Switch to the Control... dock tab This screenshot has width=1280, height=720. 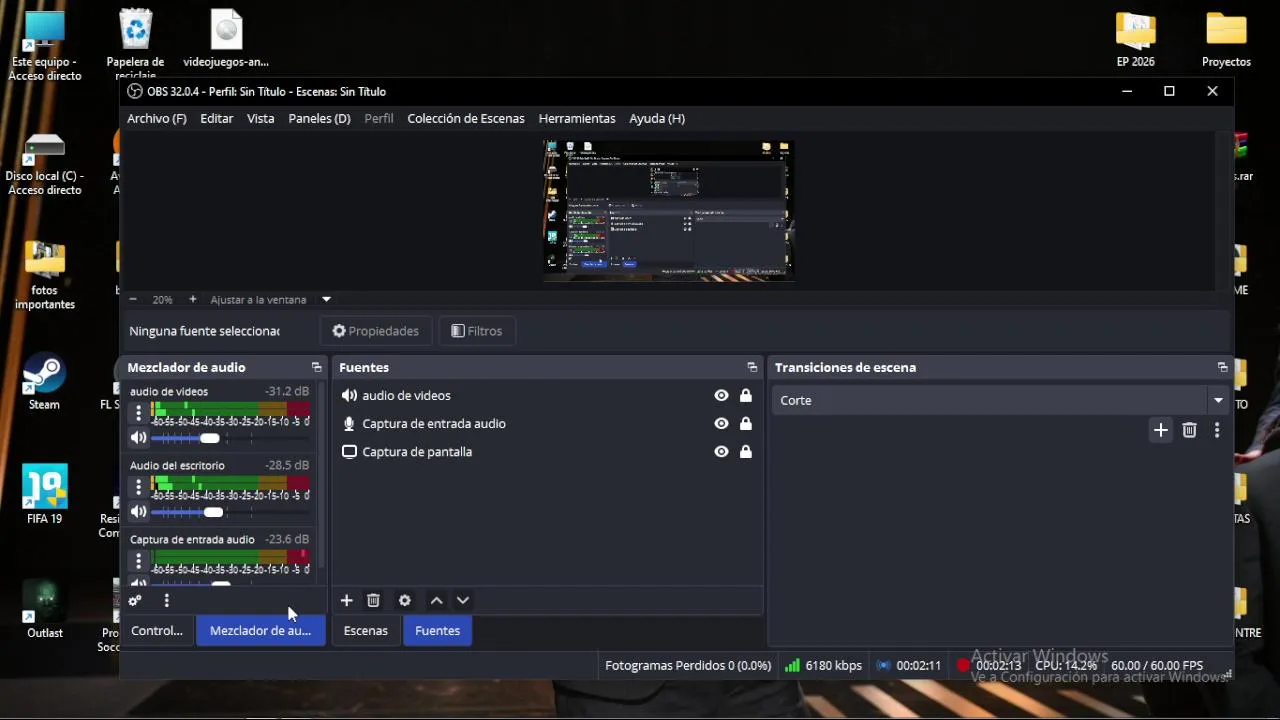157,631
